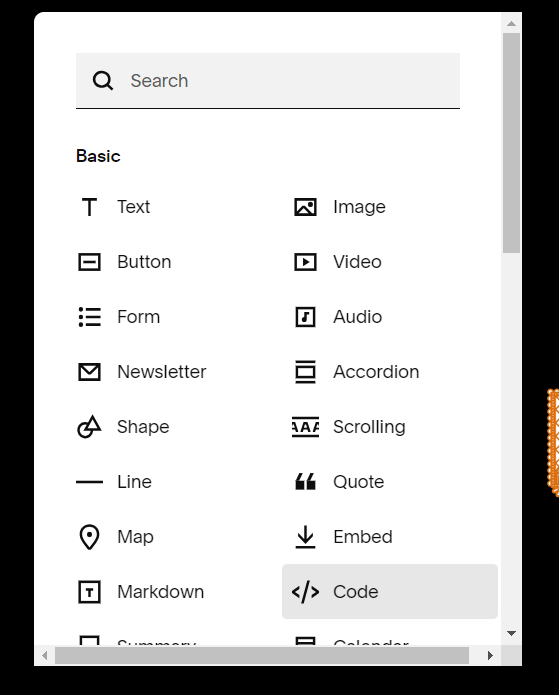Select the Markdown block
The height and width of the screenshot is (695, 559).
click(x=141, y=592)
